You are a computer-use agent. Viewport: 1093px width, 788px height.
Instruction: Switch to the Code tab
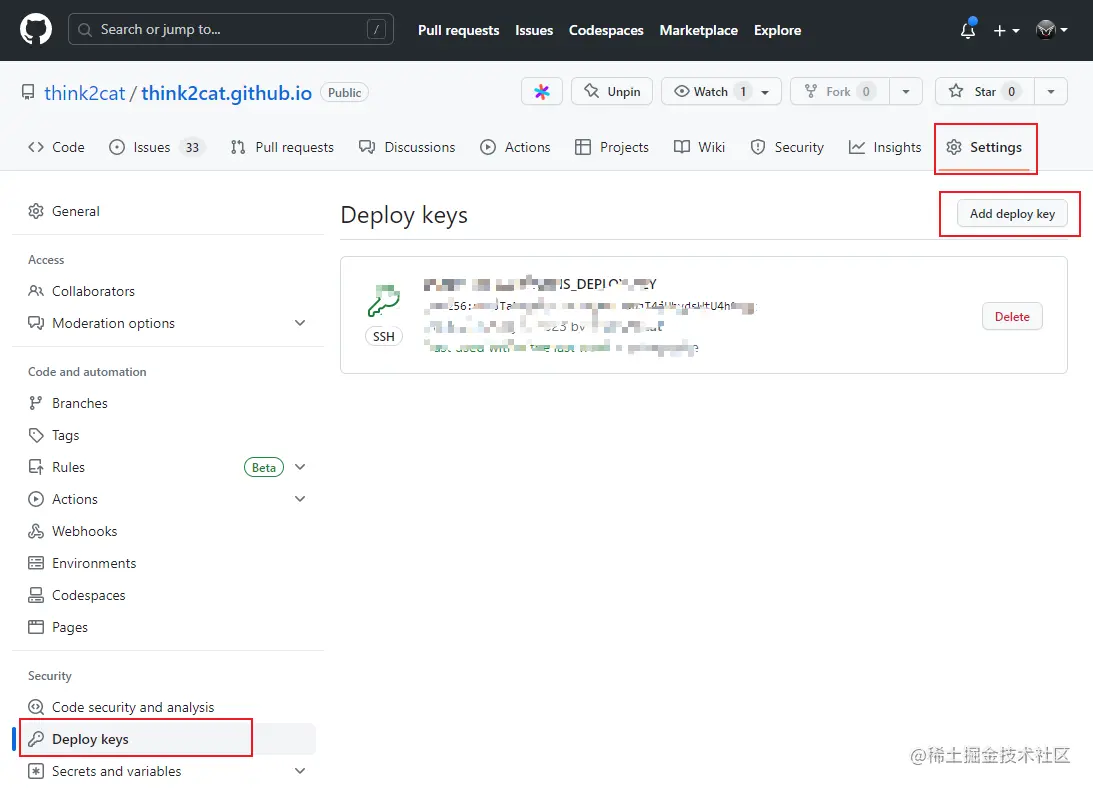click(x=56, y=147)
